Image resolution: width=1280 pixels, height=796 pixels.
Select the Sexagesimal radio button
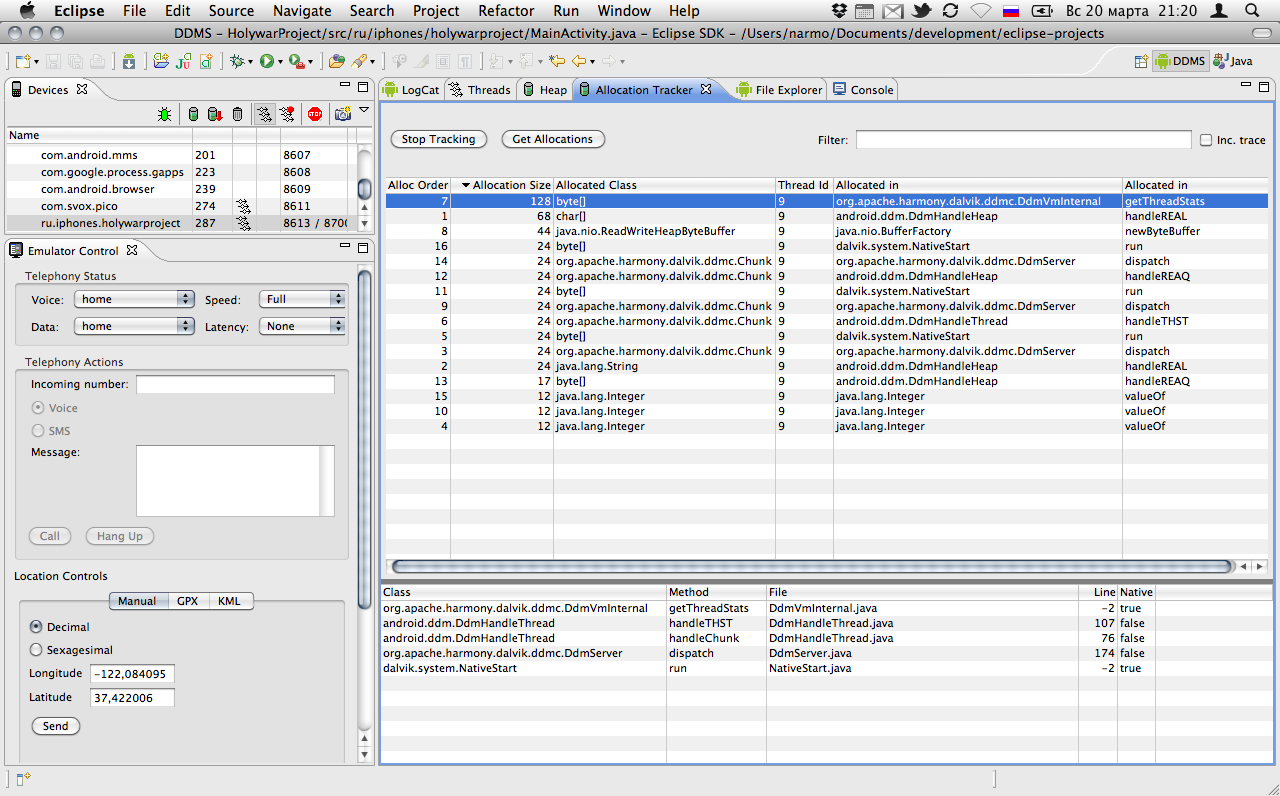point(37,650)
